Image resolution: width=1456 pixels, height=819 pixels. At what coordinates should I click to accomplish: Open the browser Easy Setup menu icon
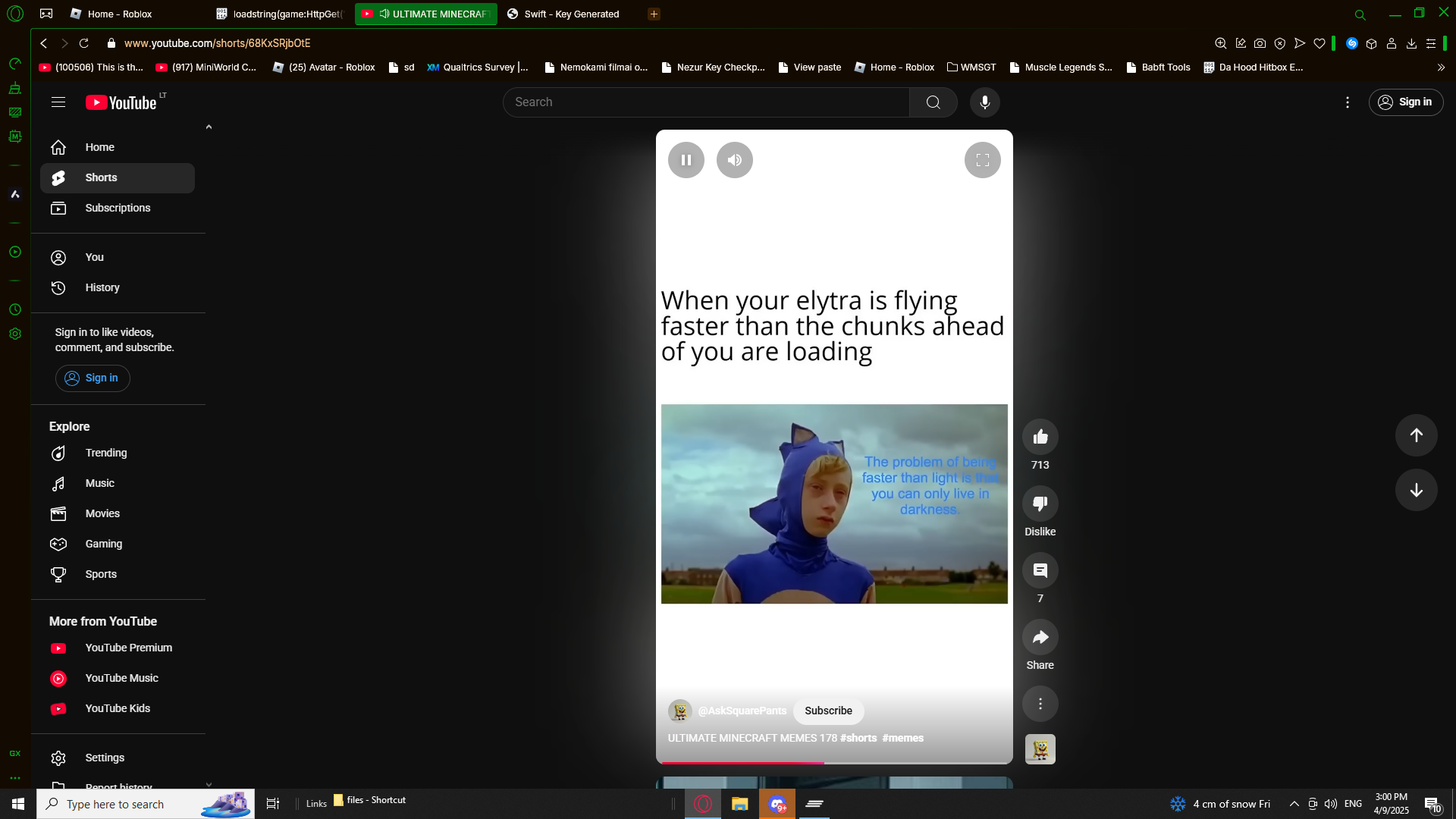click(x=1431, y=43)
